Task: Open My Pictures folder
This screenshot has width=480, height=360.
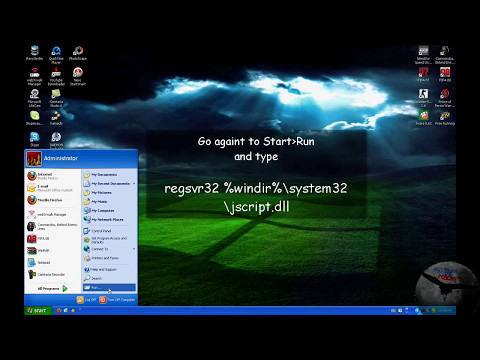Action: click(x=109, y=193)
